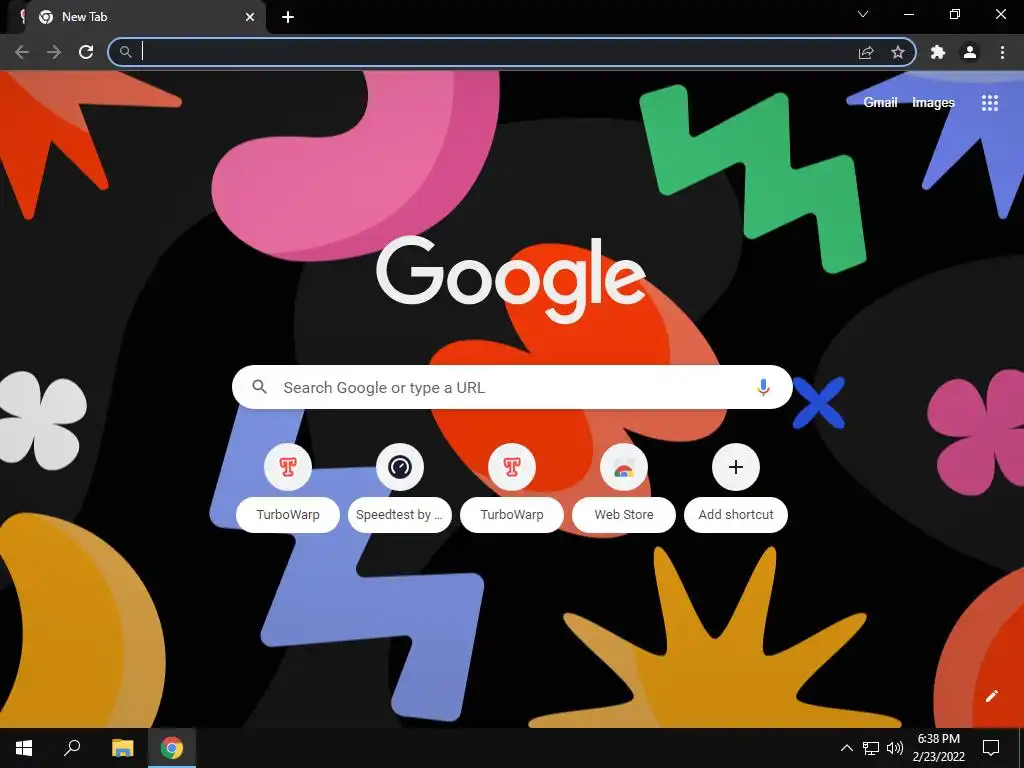Click the magnifier in Google search box
This screenshot has width=1024, height=768.
259,387
